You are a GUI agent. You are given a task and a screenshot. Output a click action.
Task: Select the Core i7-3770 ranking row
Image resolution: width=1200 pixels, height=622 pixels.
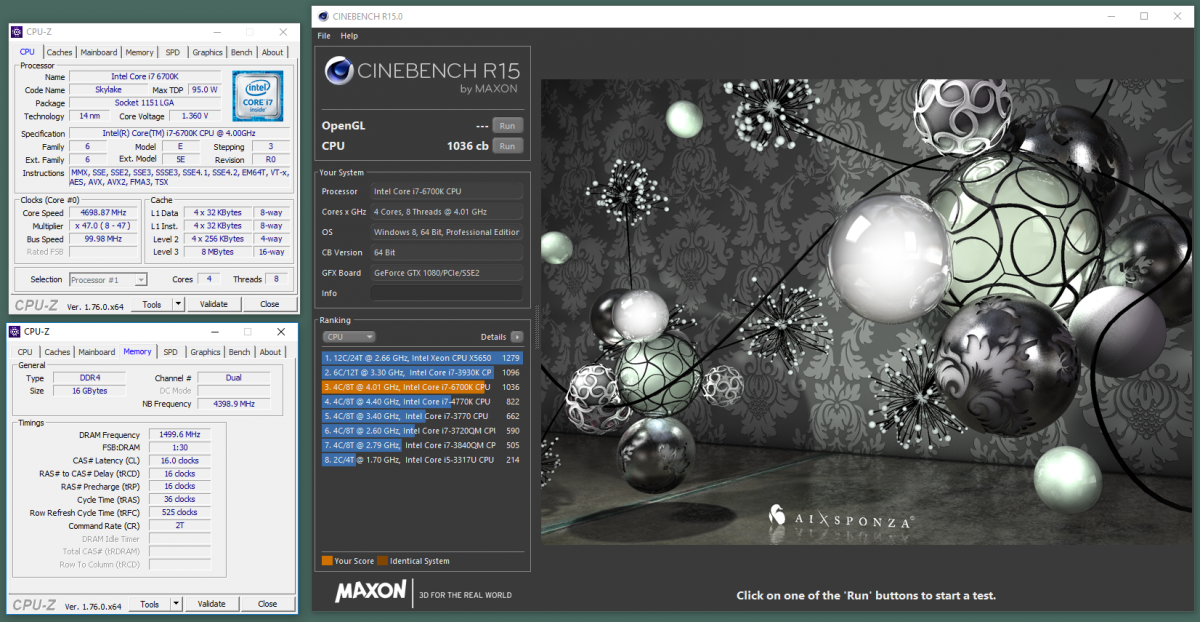tap(422, 416)
